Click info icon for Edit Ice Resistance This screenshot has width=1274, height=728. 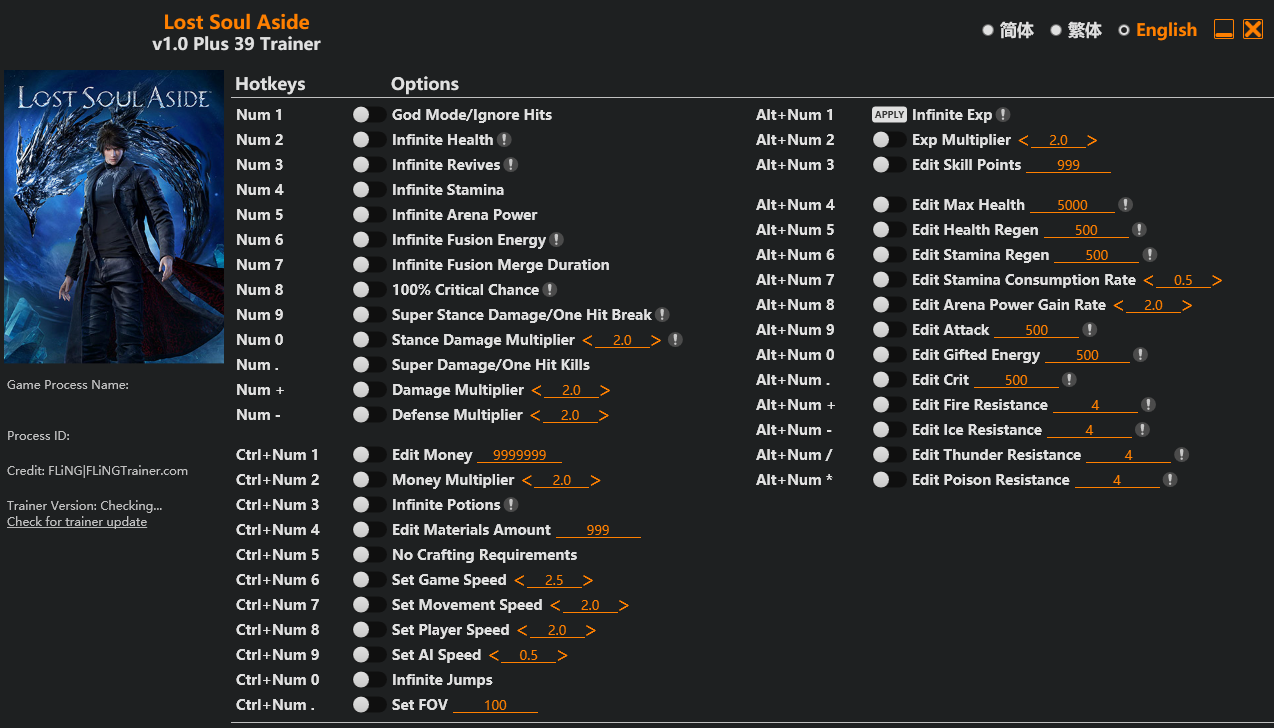pos(1142,430)
